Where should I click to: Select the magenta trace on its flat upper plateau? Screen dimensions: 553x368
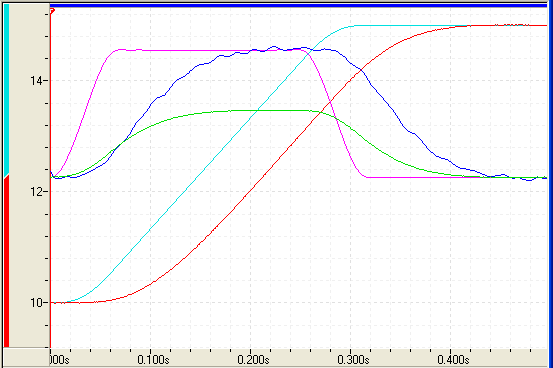coord(212,50)
